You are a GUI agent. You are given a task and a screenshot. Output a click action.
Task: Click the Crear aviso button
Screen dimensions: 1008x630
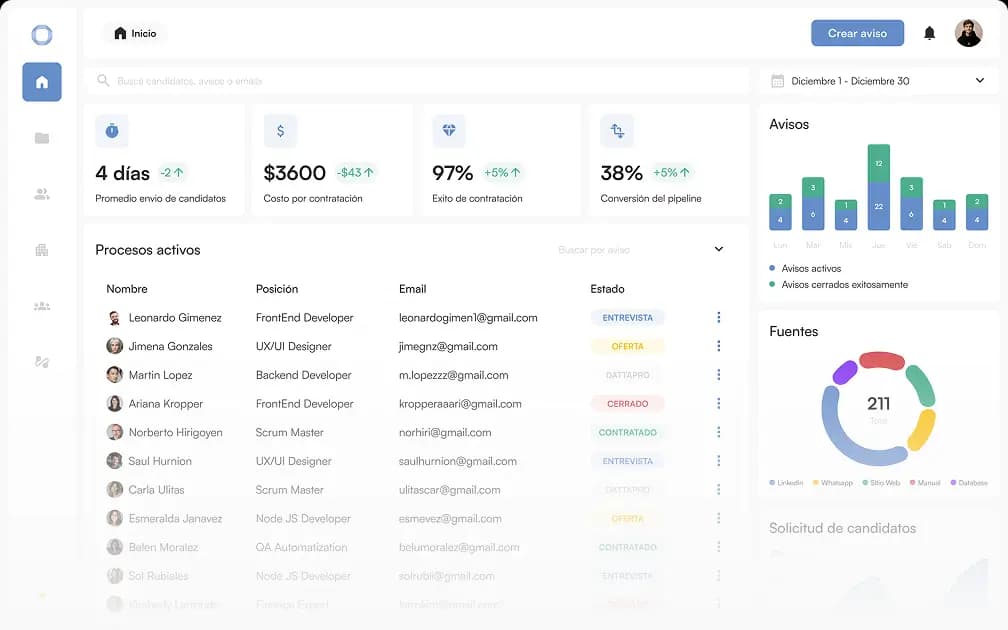tap(857, 32)
